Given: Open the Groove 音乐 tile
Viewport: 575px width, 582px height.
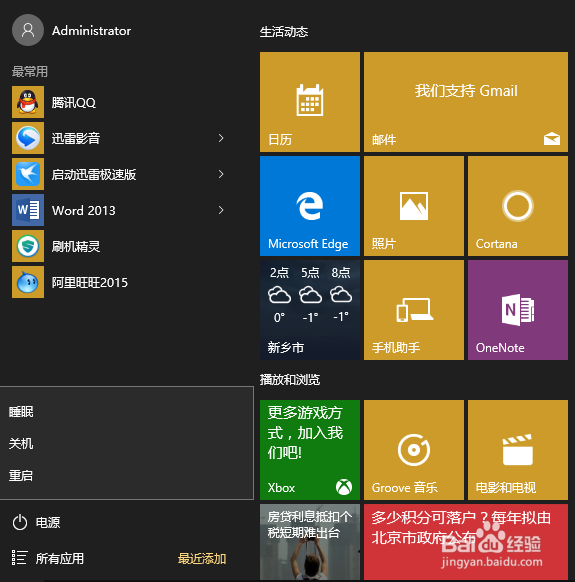Looking at the screenshot, I should 414,450.
